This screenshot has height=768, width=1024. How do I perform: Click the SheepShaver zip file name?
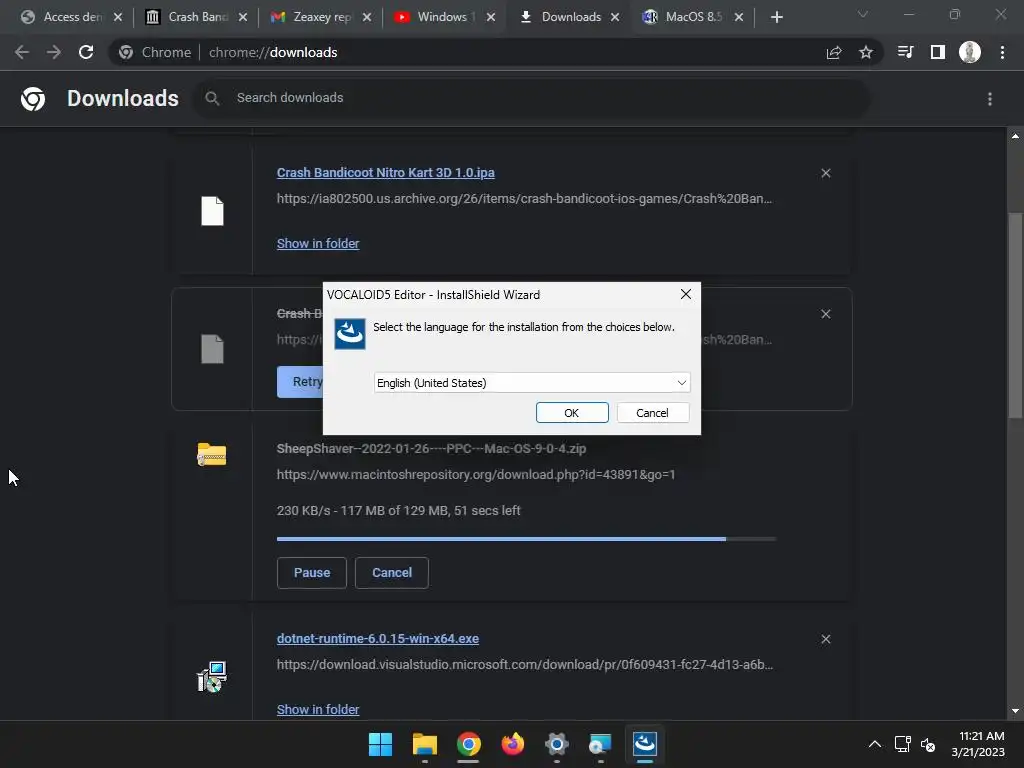tap(431, 449)
